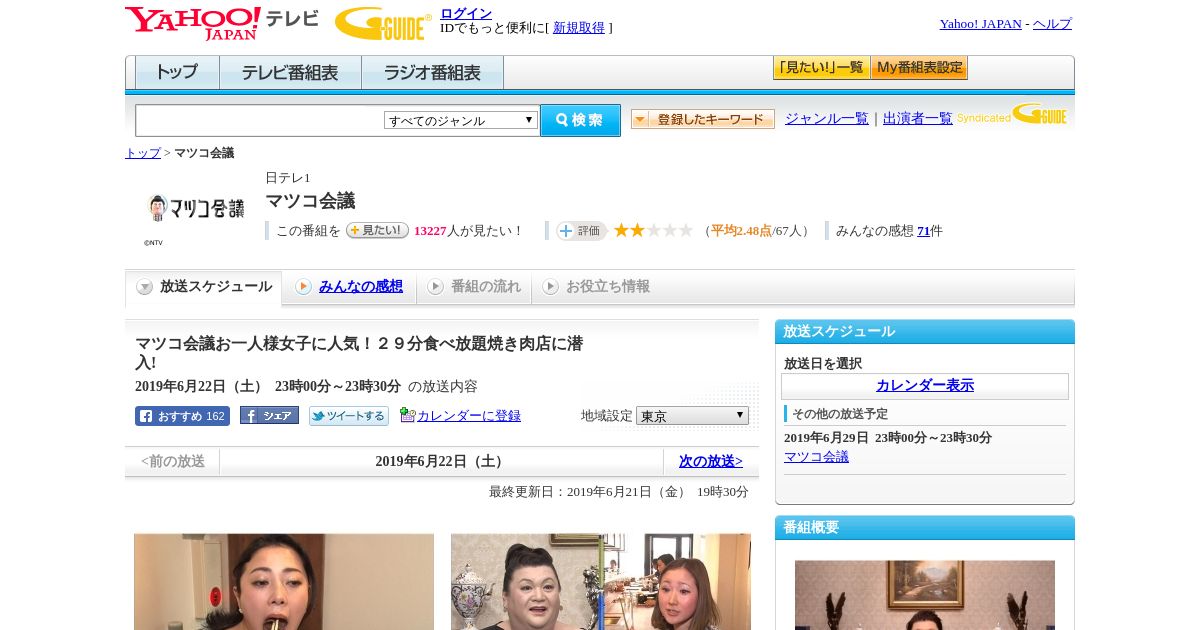Click the マツコ会議 program logo image
This screenshot has height=630, width=1200.
pos(195,208)
